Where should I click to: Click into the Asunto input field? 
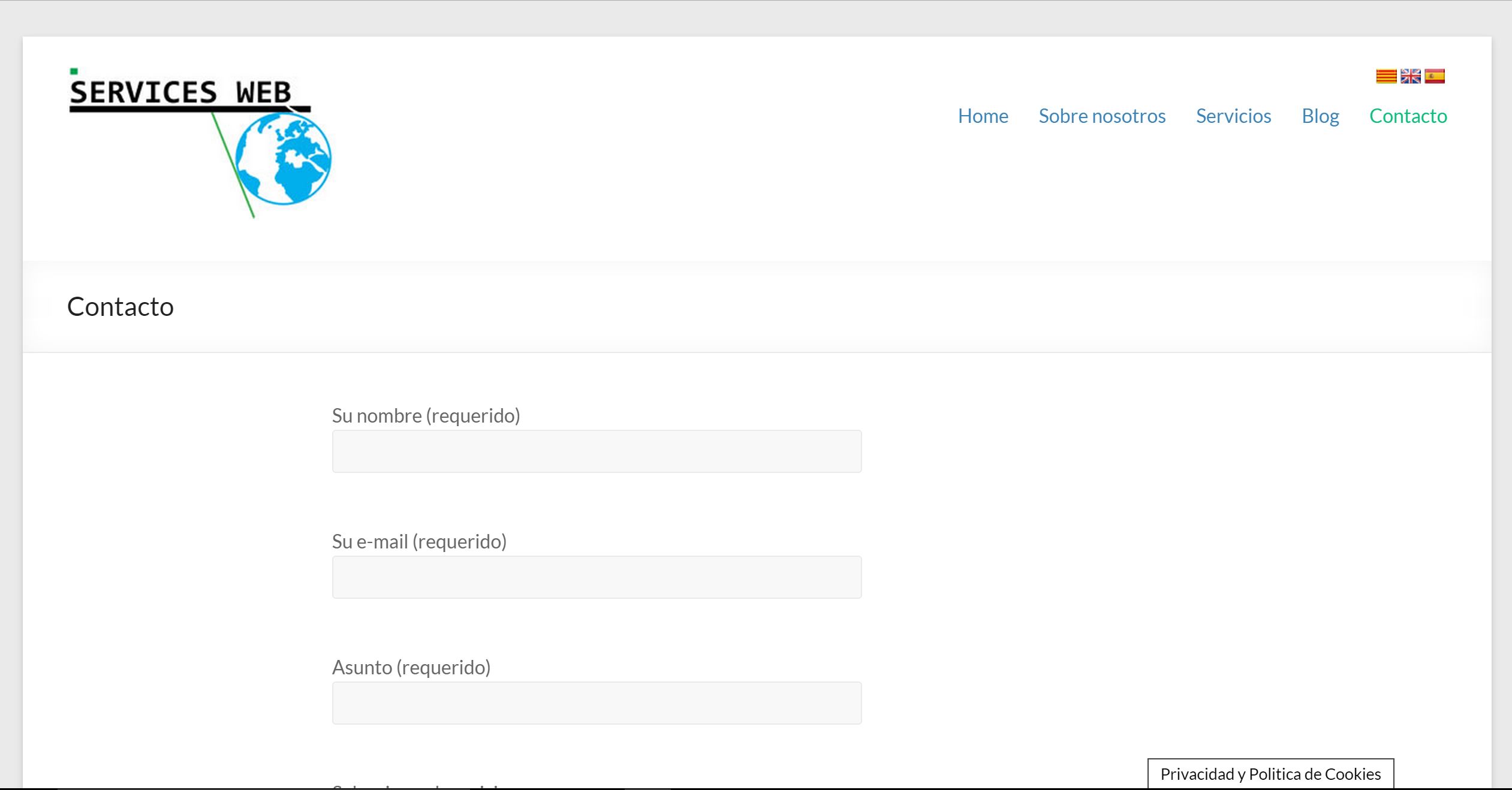[597, 703]
